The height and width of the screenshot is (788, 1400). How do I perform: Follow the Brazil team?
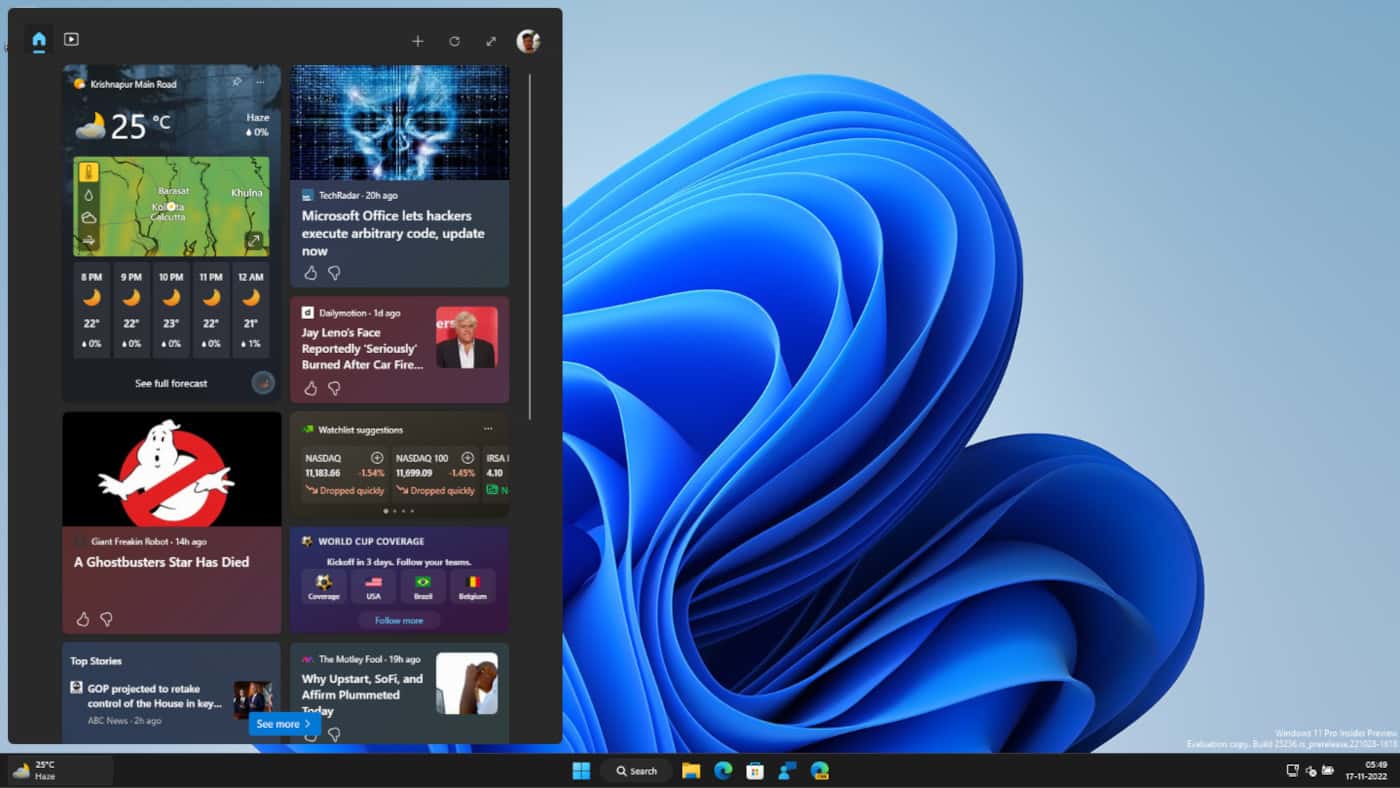(423, 587)
